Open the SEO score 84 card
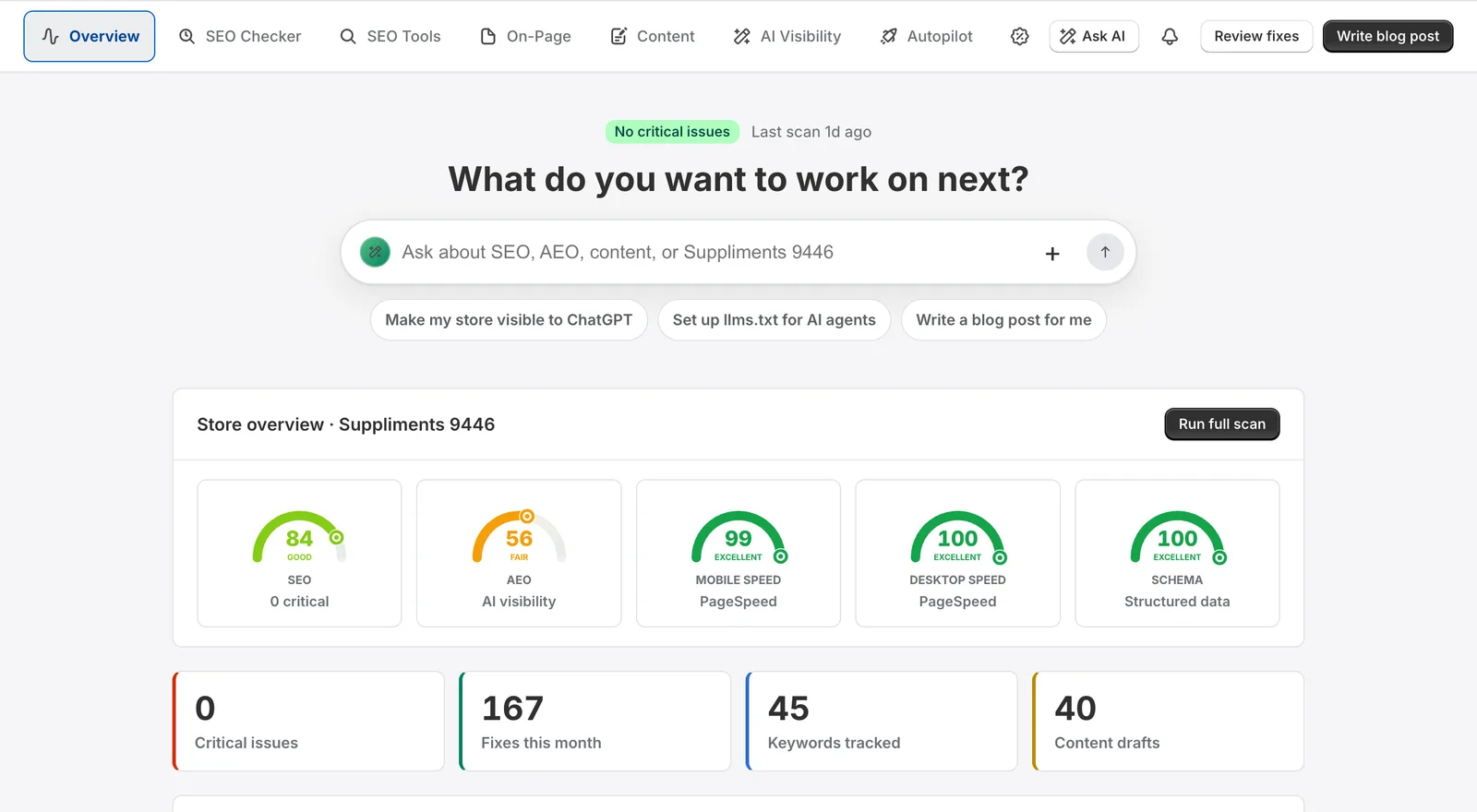The image size is (1477, 812). click(299, 553)
